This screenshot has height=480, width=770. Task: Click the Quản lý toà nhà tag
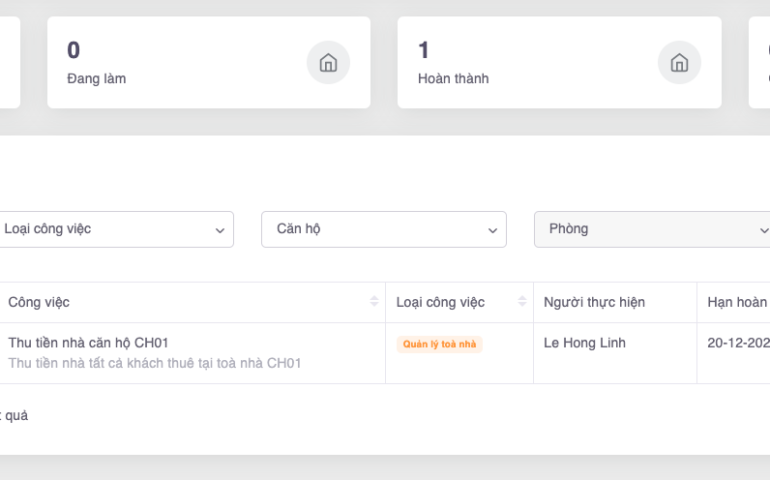coord(439,344)
